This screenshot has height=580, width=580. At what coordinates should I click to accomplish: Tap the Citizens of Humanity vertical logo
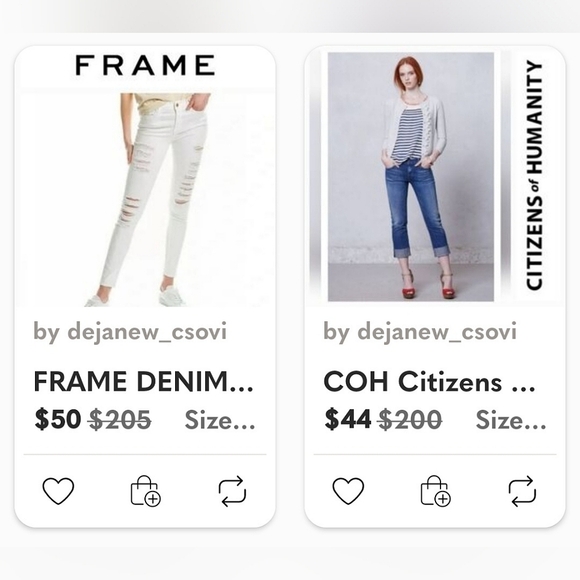(534, 175)
